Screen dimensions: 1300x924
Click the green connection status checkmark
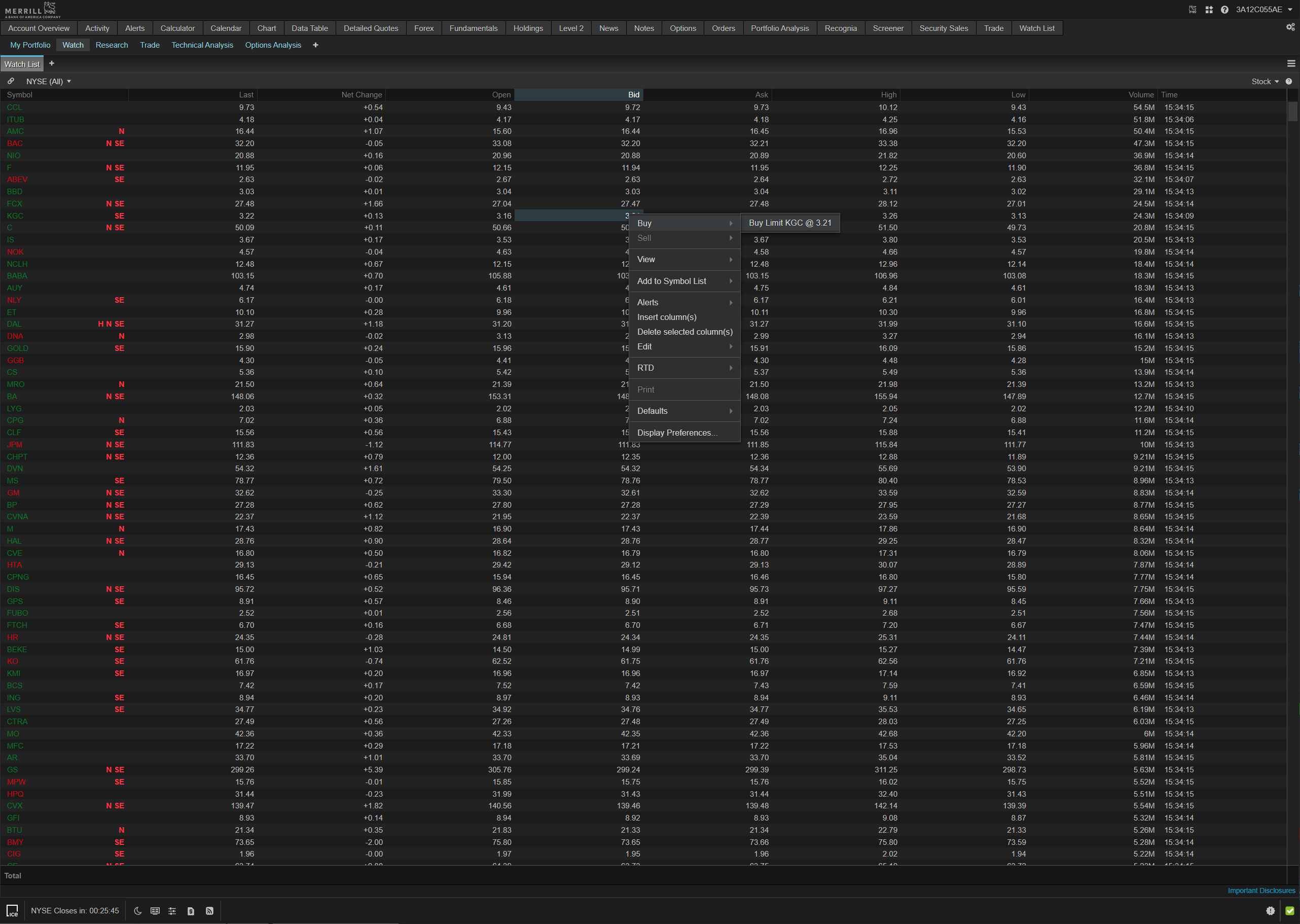pyautogui.click(x=1290, y=911)
